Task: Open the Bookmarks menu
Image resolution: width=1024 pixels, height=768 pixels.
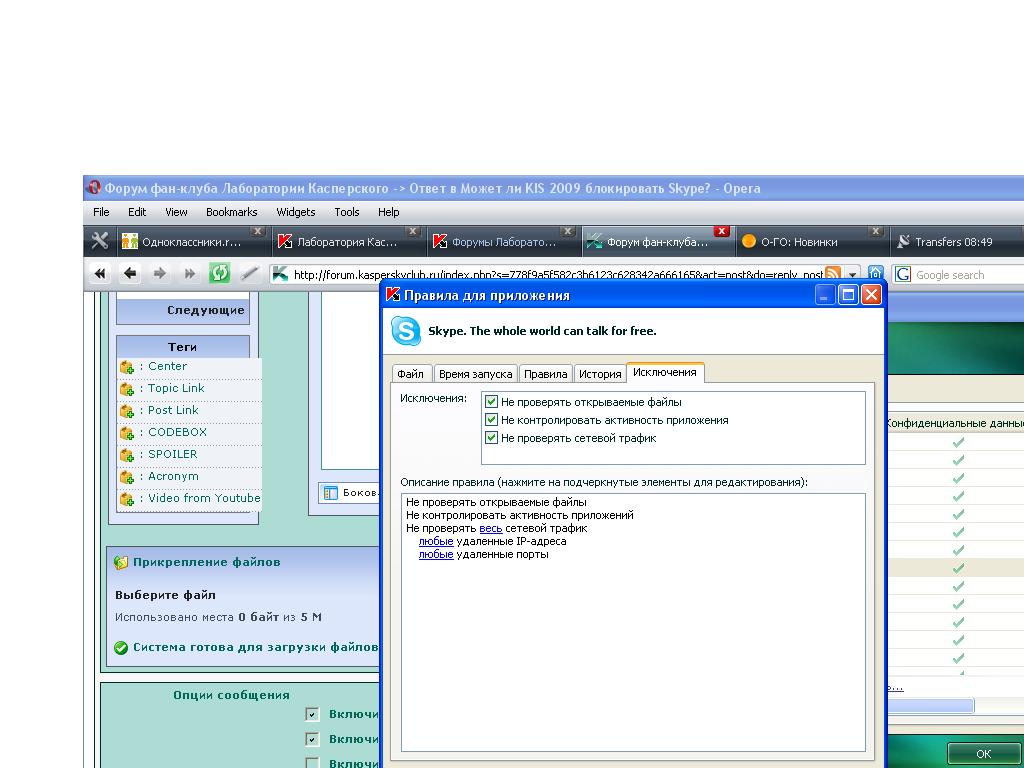Action: (232, 212)
